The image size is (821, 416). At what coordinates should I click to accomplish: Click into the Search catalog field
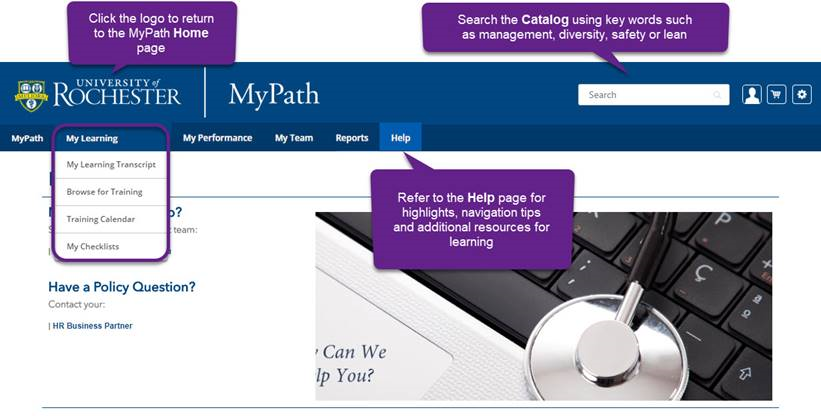(x=653, y=95)
